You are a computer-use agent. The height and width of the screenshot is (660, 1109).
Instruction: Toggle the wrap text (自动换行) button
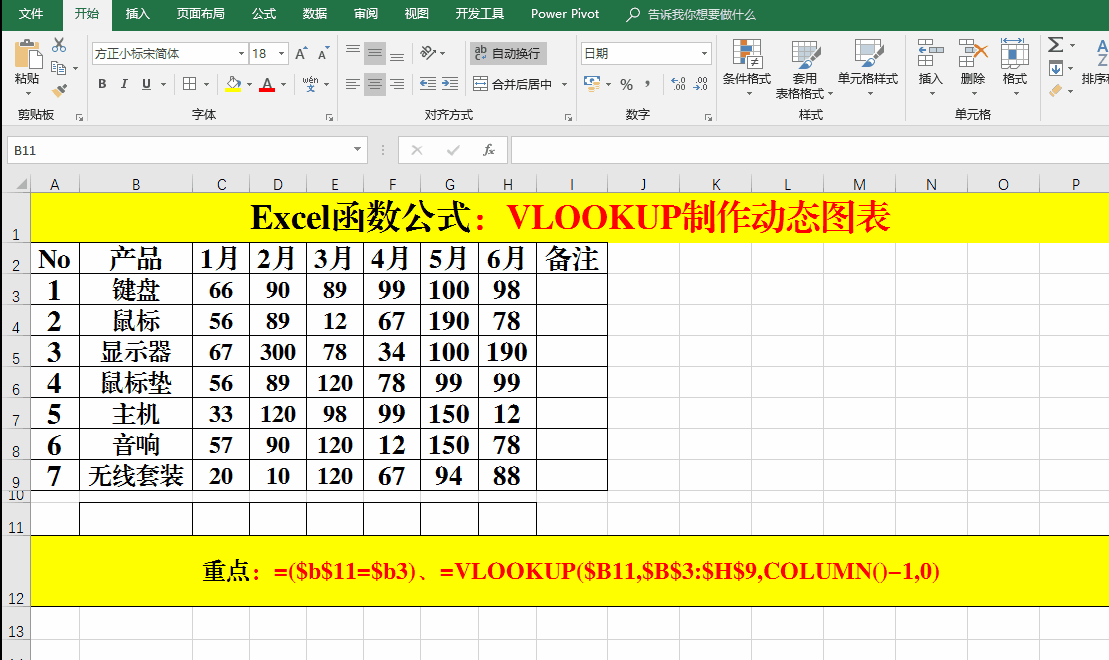[508, 54]
